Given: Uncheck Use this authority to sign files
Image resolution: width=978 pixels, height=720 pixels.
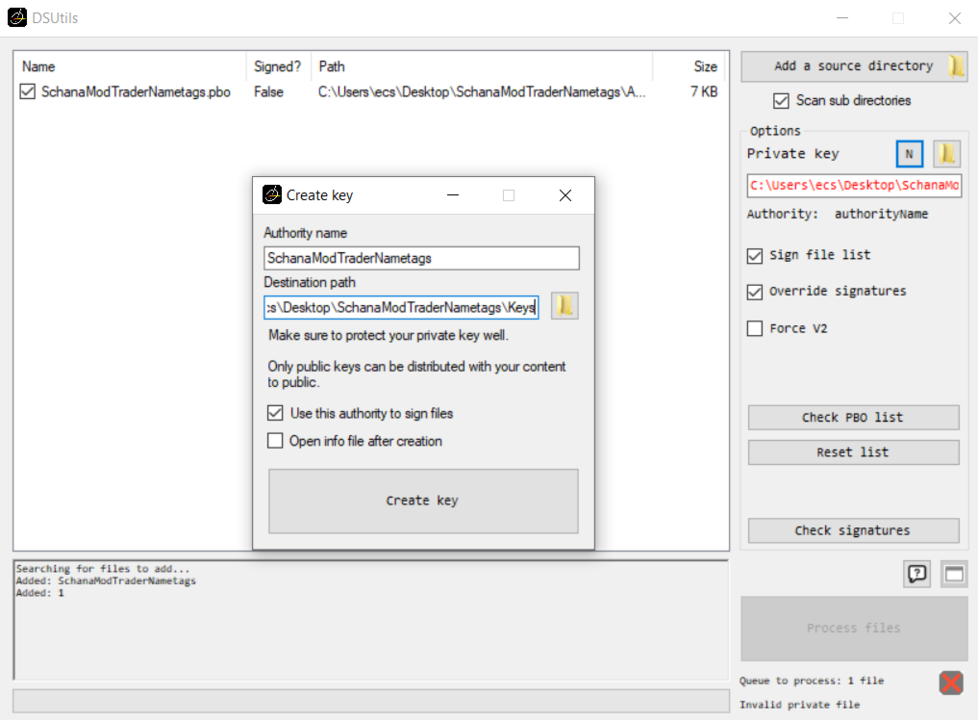Looking at the screenshot, I should click(275, 413).
